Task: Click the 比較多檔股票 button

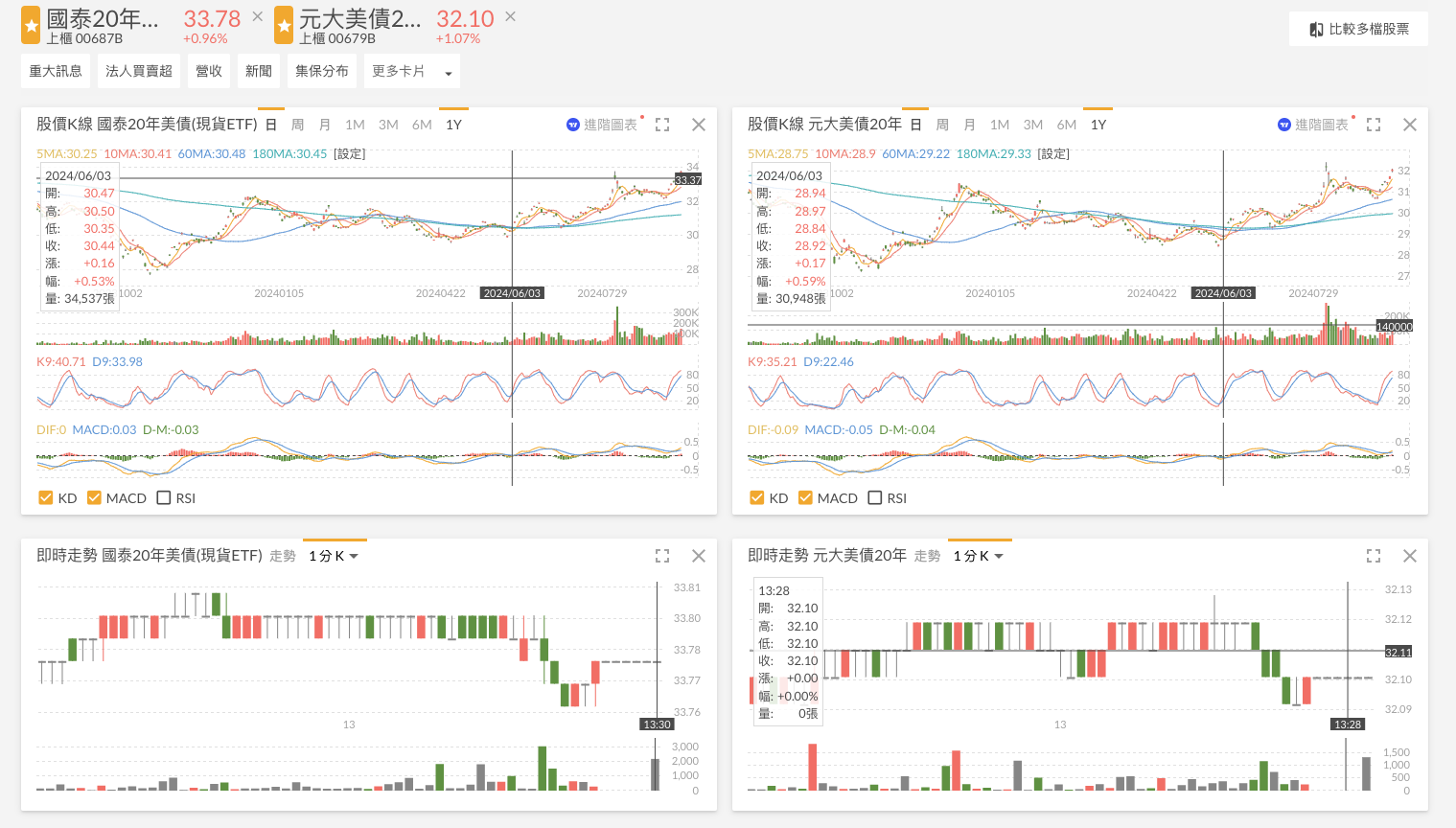Action: tap(1358, 30)
